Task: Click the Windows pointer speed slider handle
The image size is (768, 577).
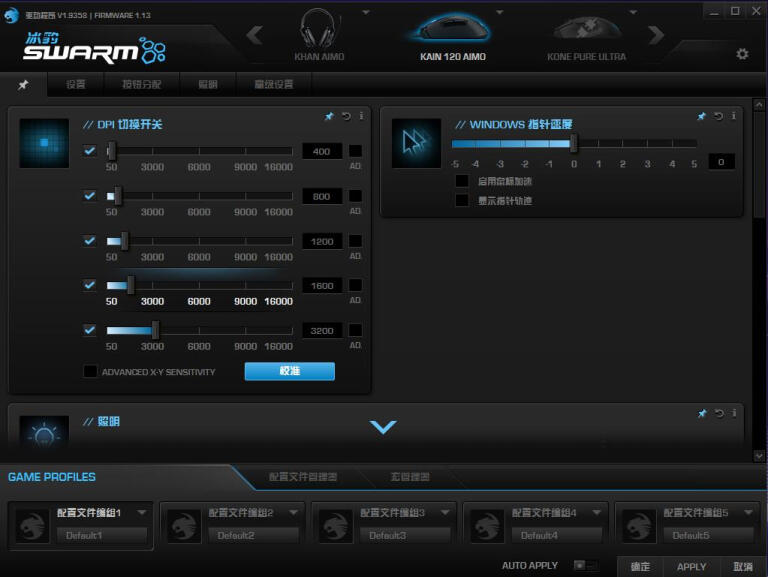Action: [574, 143]
